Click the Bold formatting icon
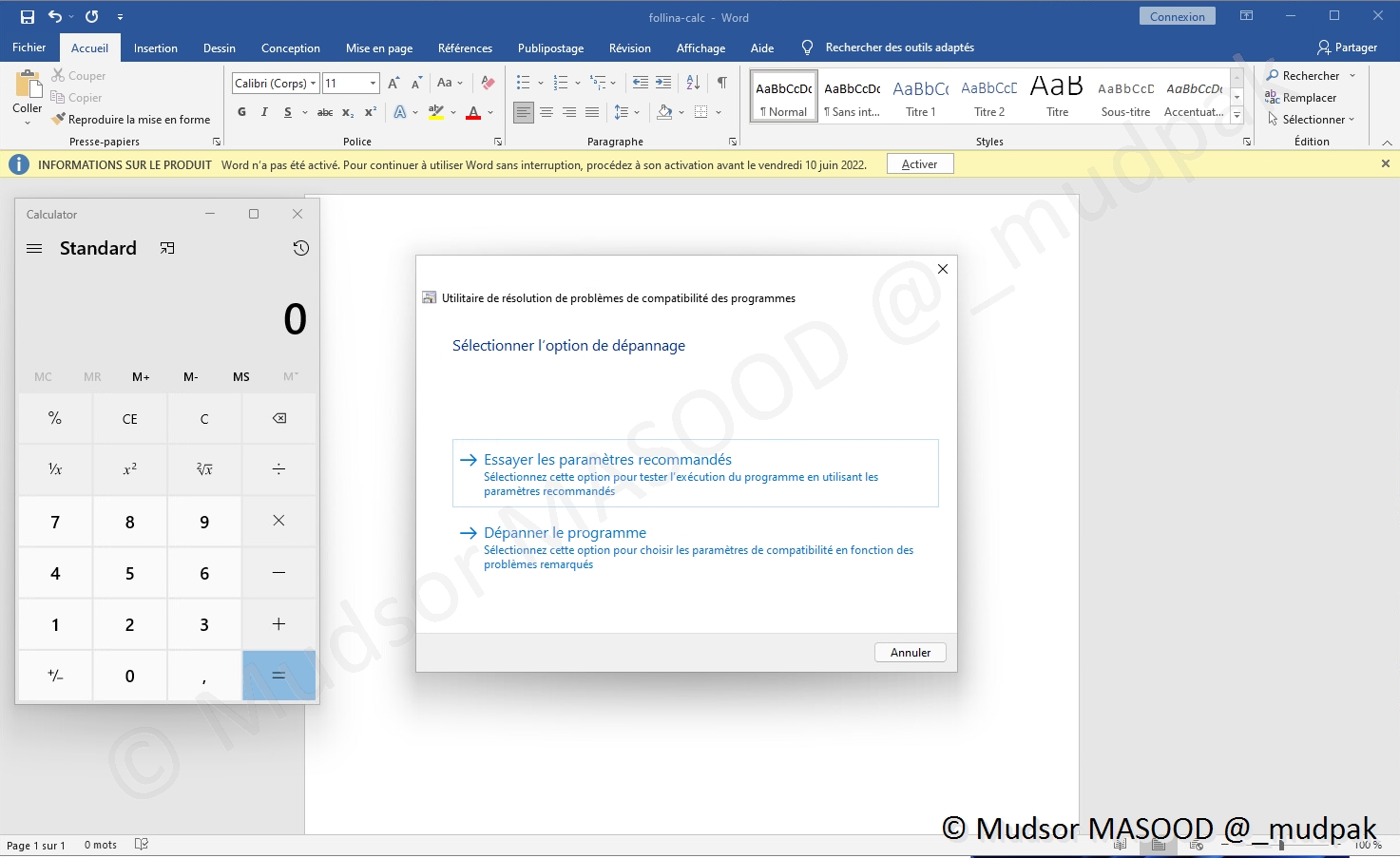The image size is (1400, 858). (x=241, y=112)
